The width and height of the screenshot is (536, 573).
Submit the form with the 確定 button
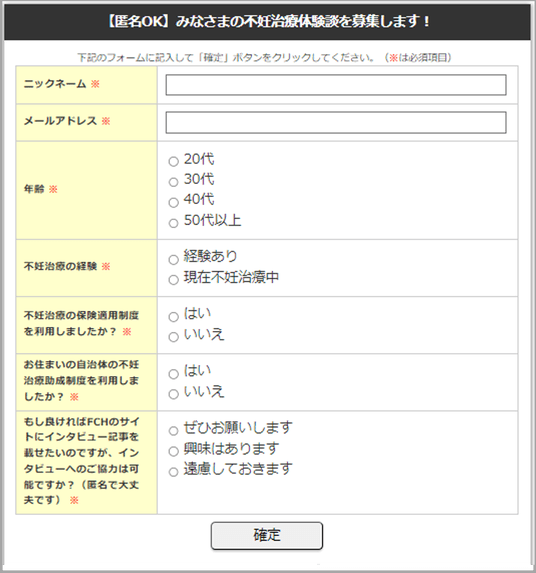pos(267,535)
